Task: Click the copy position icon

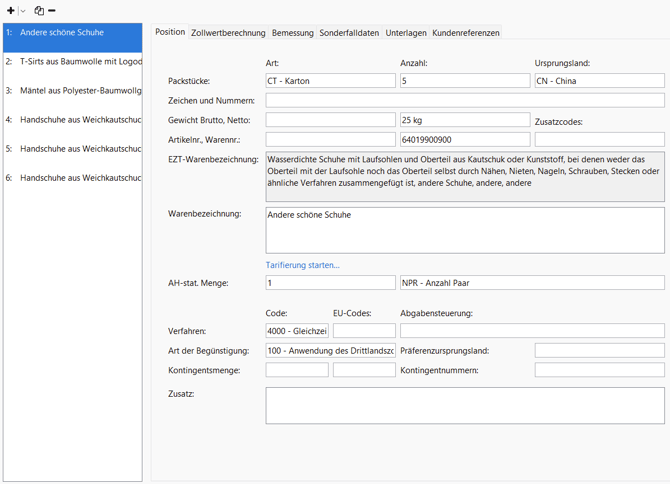Action: (x=39, y=11)
